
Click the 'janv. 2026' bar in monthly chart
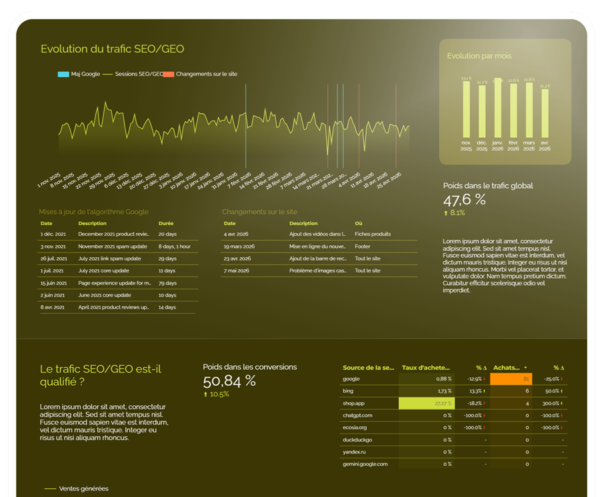pos(497,108)
